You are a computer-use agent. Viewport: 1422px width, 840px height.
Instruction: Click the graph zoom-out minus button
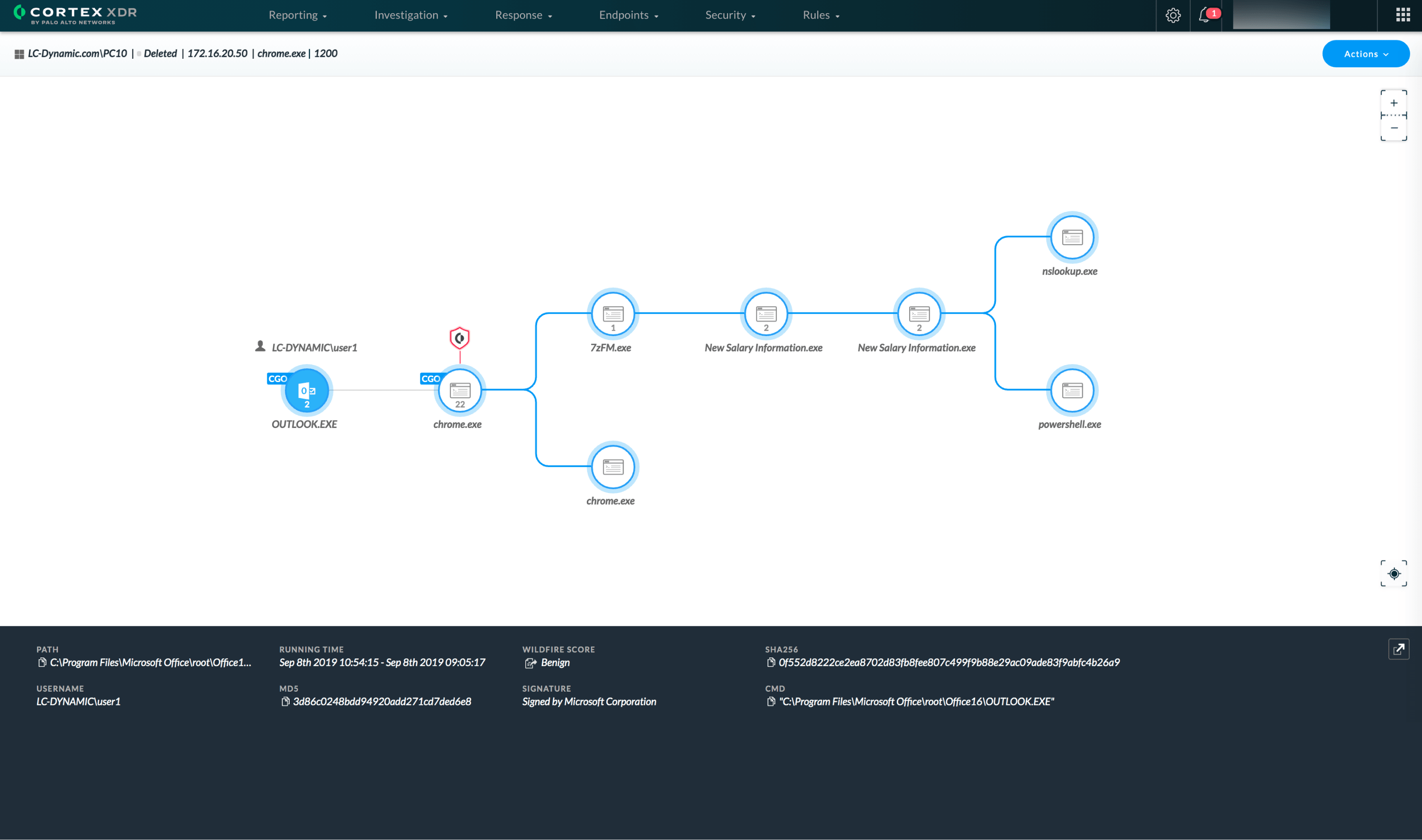[1394, 128]
